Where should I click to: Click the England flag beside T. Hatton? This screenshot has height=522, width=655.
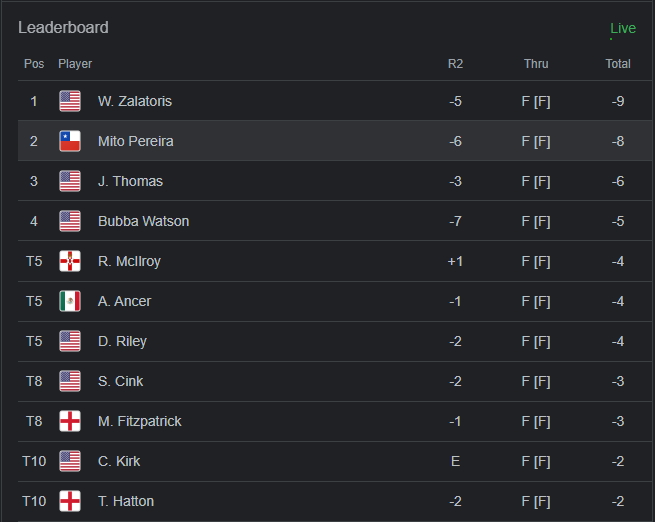(70, 501)
